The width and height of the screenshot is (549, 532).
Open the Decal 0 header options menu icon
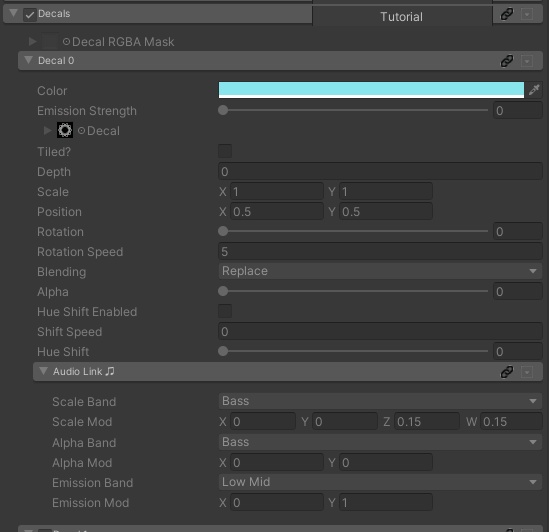click(x=527, y=61)
